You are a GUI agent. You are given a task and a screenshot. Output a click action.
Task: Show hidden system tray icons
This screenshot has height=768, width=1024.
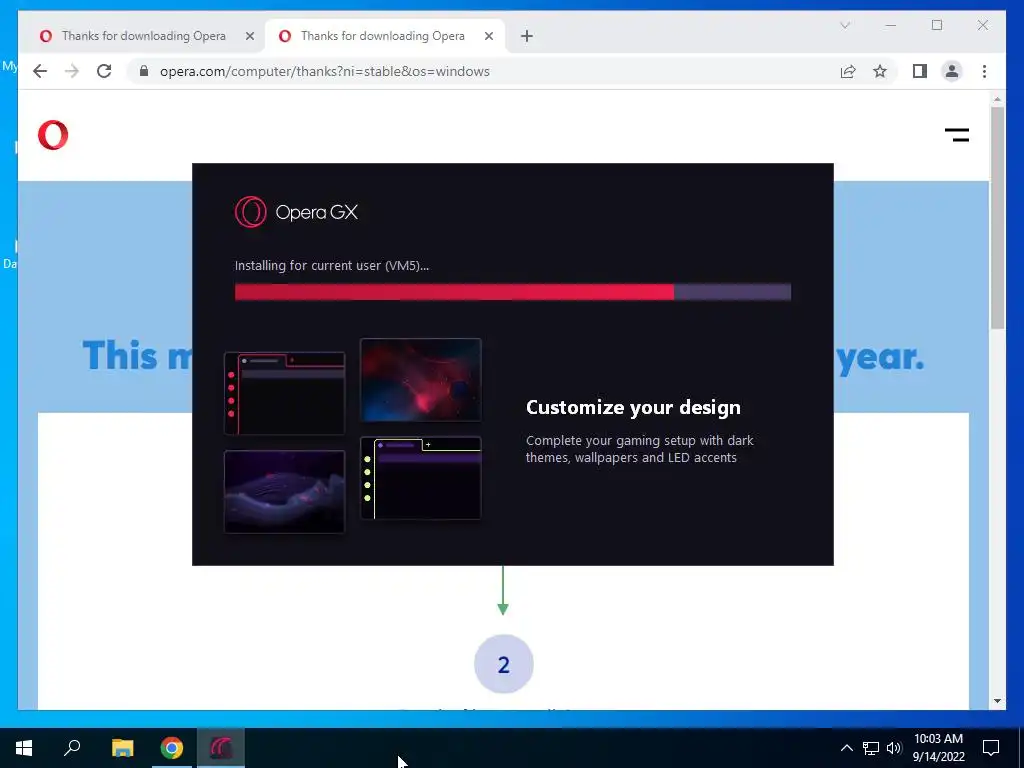point(846,748)
